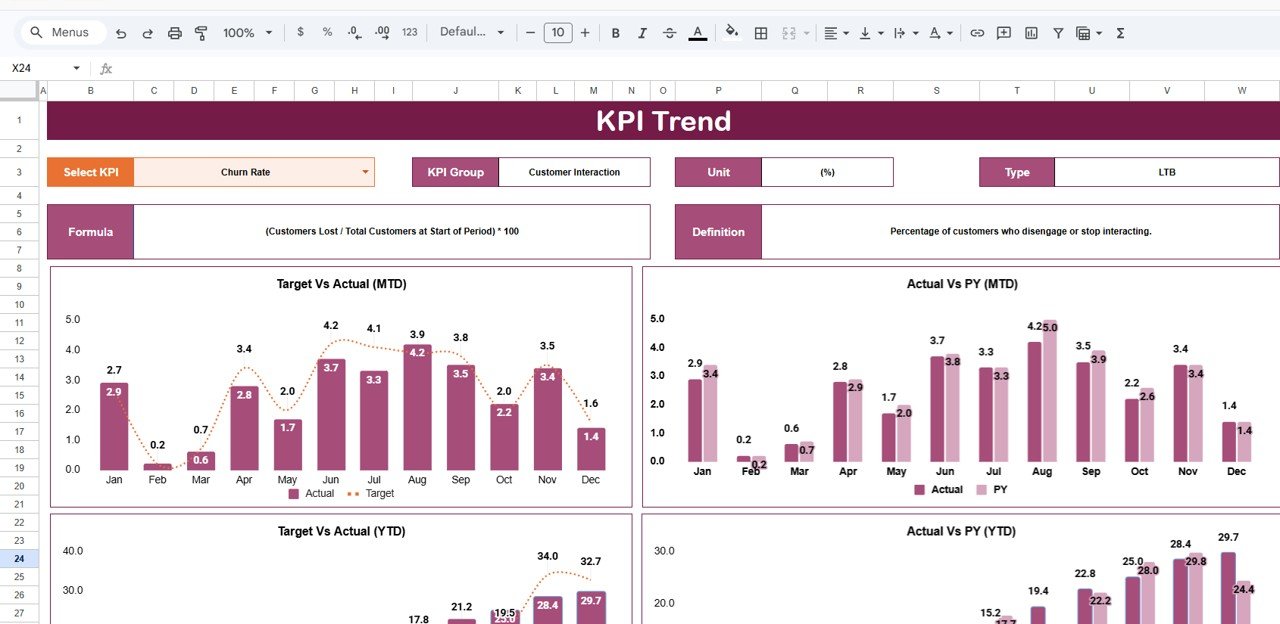Open the Churn Rate KPI dropdown
The width and height of the screenshot is (1280, 624).
[364, 171]
